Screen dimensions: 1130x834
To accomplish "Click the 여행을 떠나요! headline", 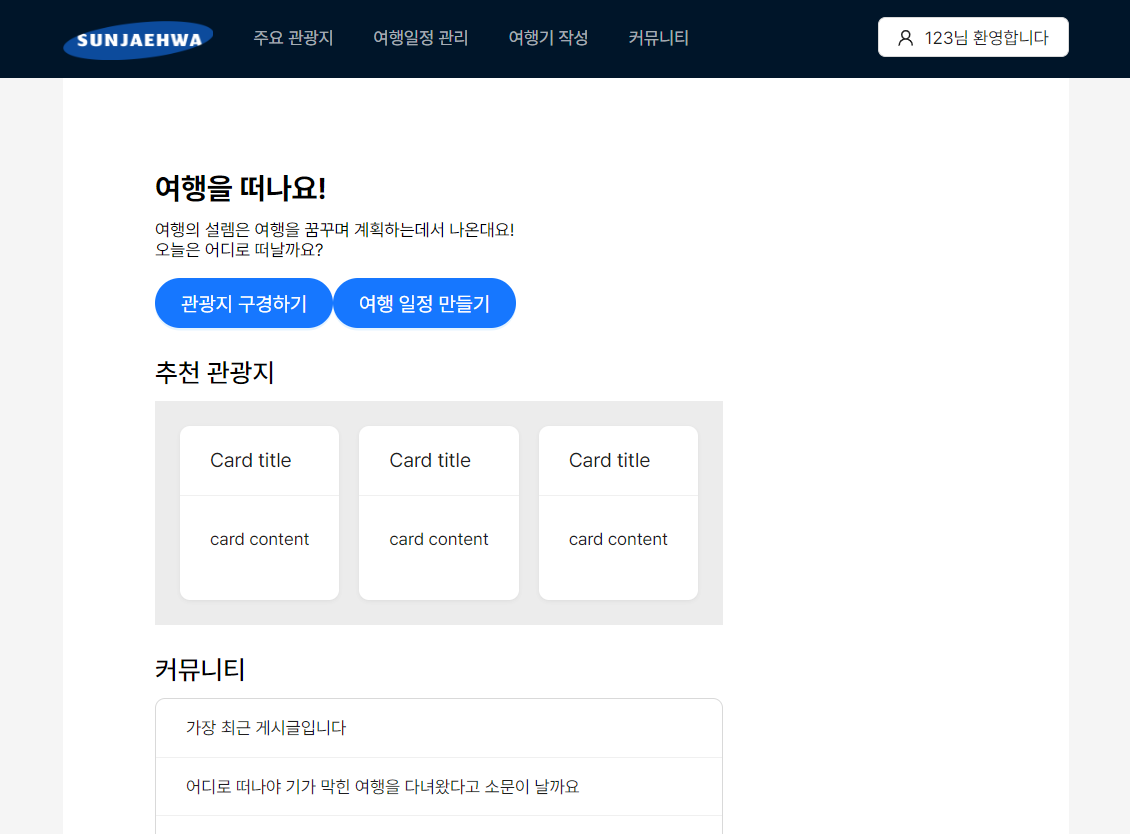I will coord(241,188).
